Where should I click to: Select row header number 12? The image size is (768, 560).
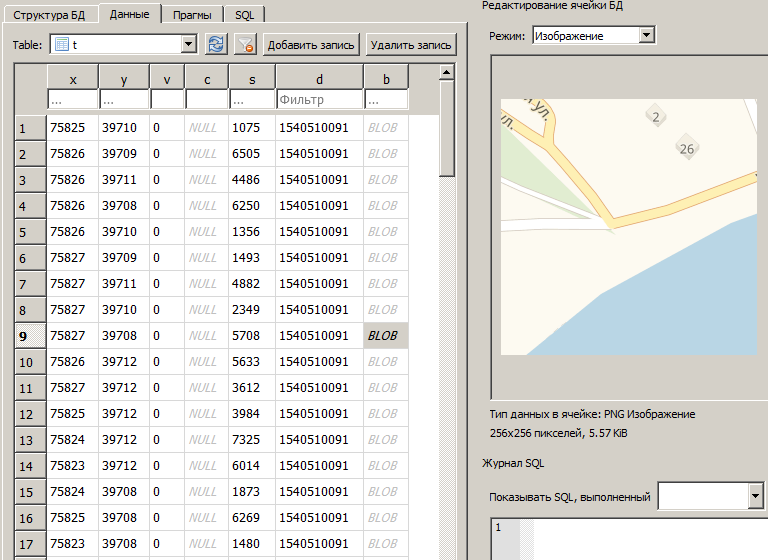tap(30, 413)
